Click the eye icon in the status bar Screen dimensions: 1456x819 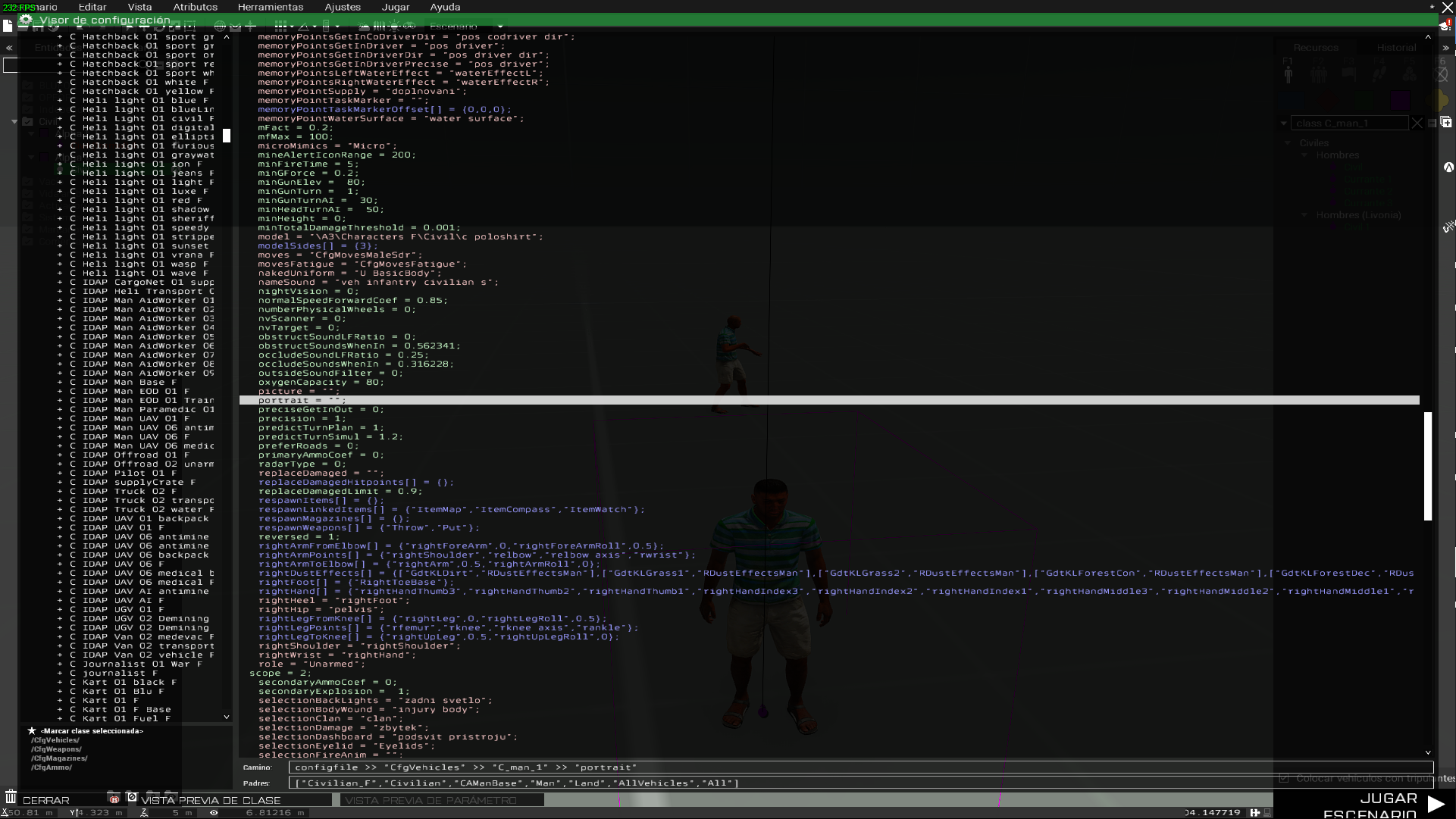tap(214, 813)
